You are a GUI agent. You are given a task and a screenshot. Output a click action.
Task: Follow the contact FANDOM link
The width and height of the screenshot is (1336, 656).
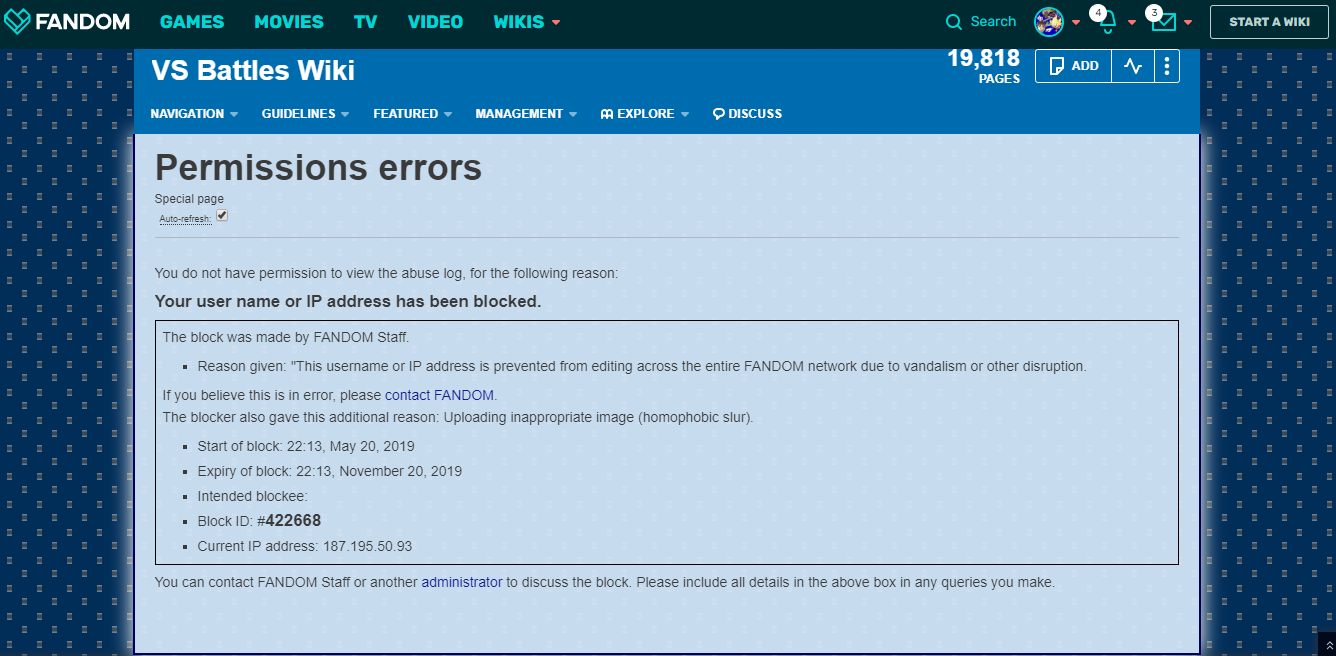(x=440, y=395)
